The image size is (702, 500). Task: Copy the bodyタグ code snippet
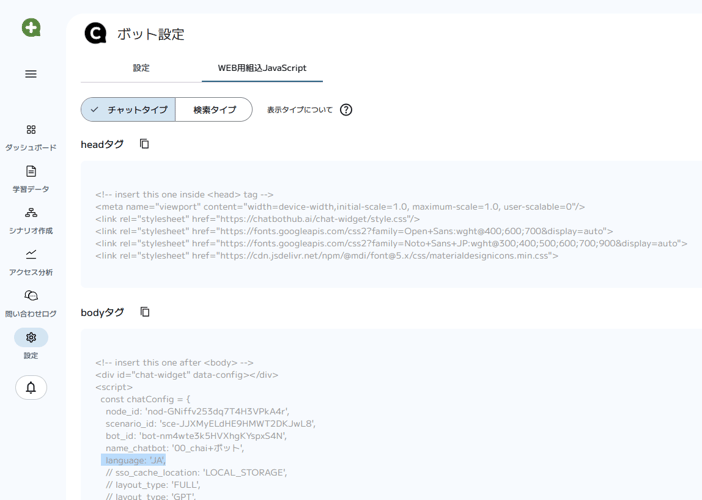(145, 312)
